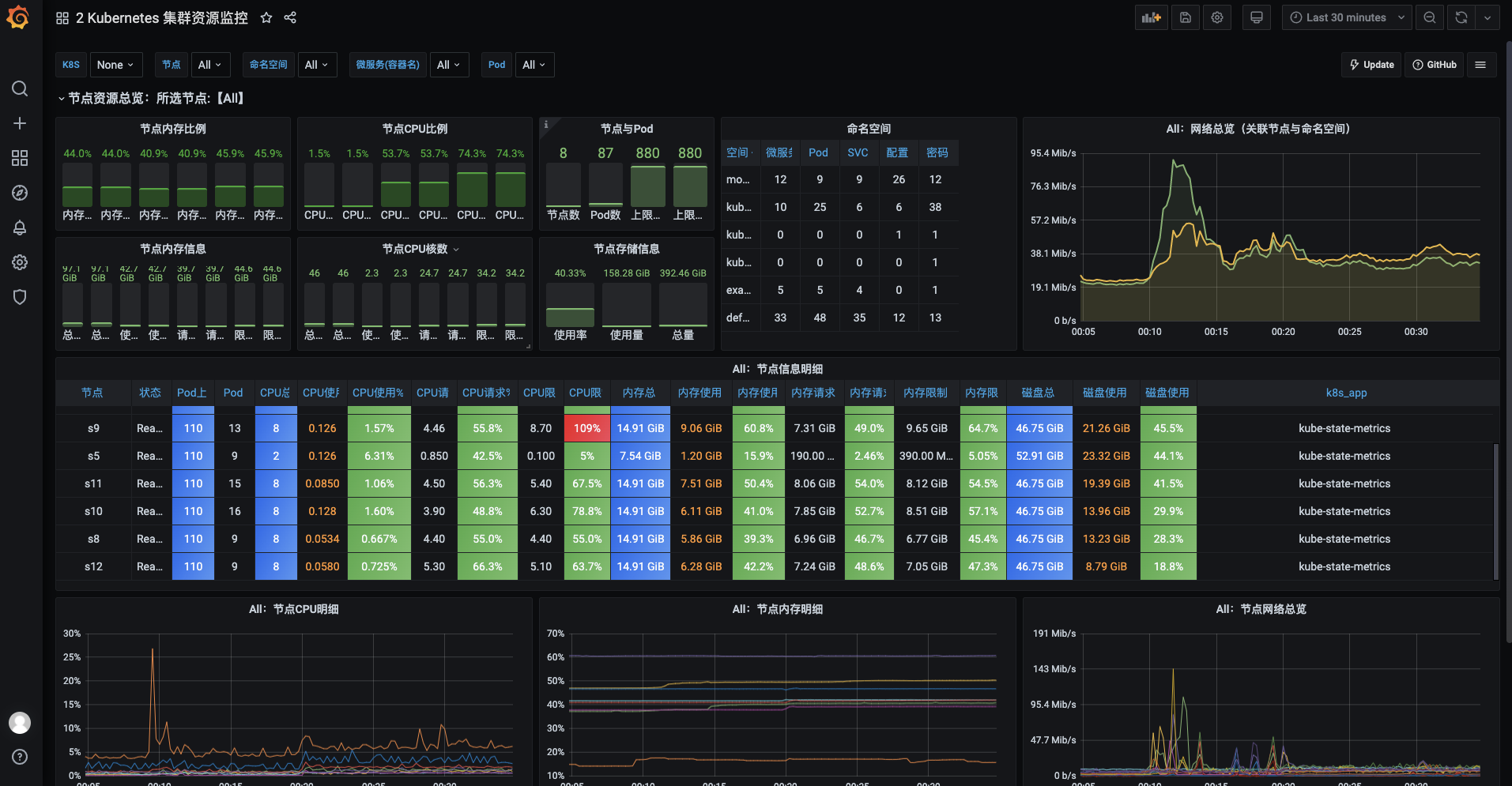Open the All: 节点网络总览 panel title

coord(1261,609)
